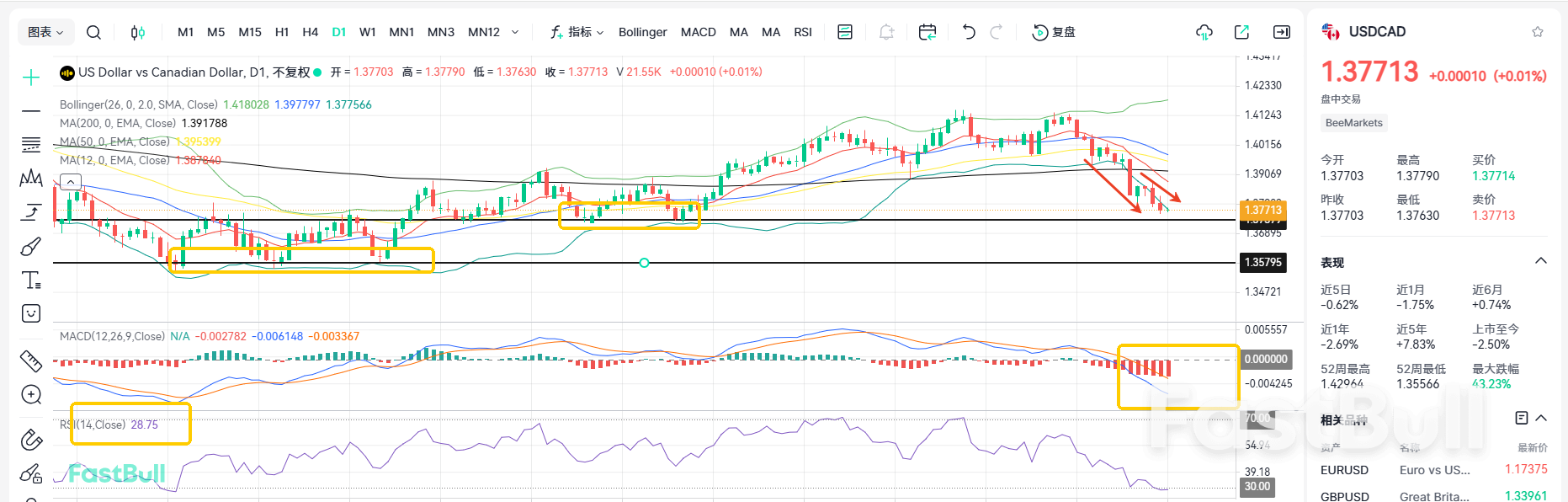Switch to the H4 timeframe
Image resolution: width=1568 pixels, height=502 pixels.
tap(310, 32)
